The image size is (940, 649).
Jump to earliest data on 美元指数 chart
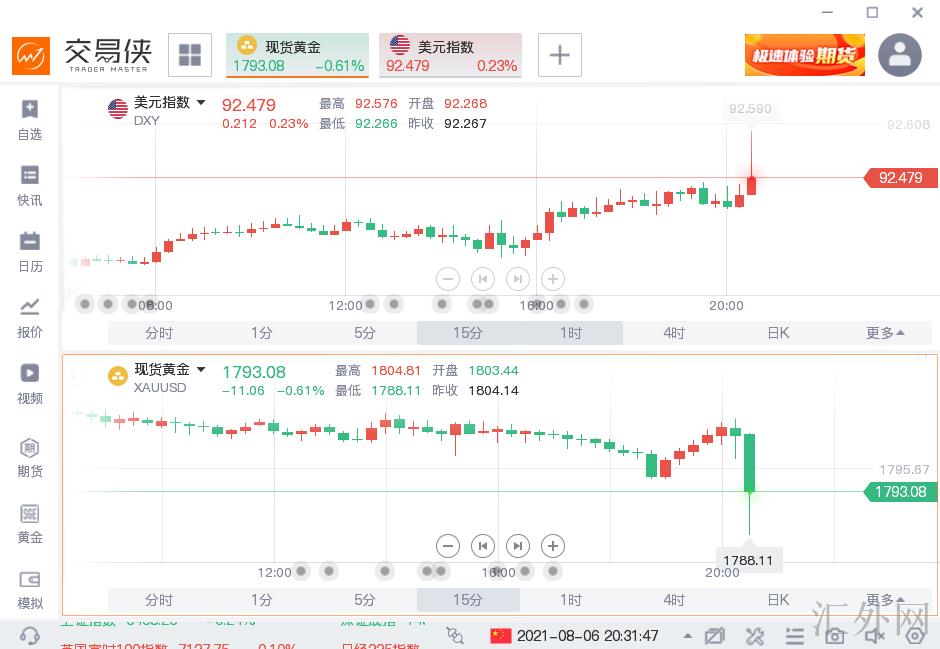483,279
